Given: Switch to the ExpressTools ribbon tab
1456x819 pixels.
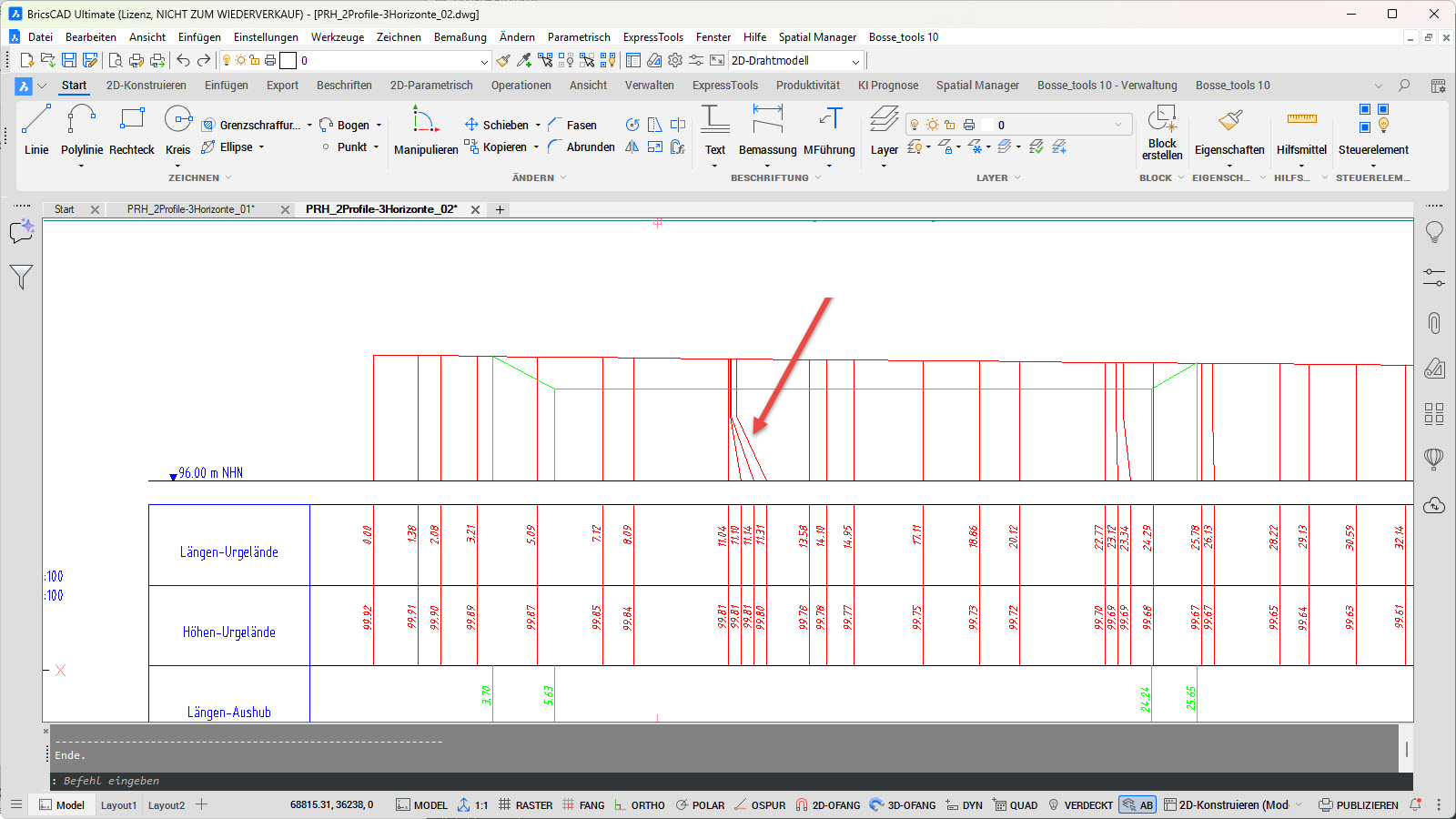Looking at the screenshot, I should [x=725, y=86].
